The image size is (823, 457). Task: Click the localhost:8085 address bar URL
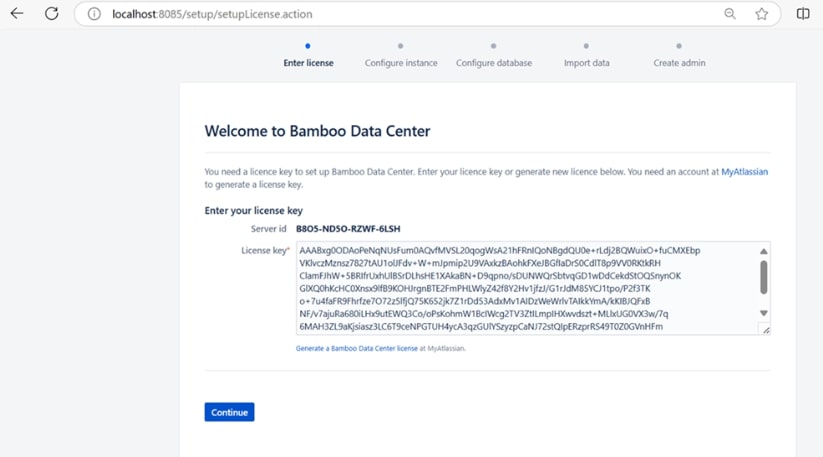pyautogui.click(x=212, y=14)
